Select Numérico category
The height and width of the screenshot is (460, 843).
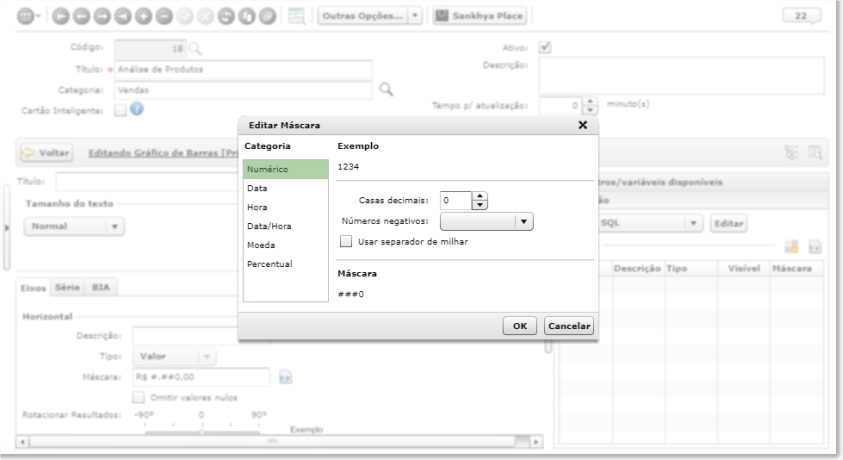point(285,169)
